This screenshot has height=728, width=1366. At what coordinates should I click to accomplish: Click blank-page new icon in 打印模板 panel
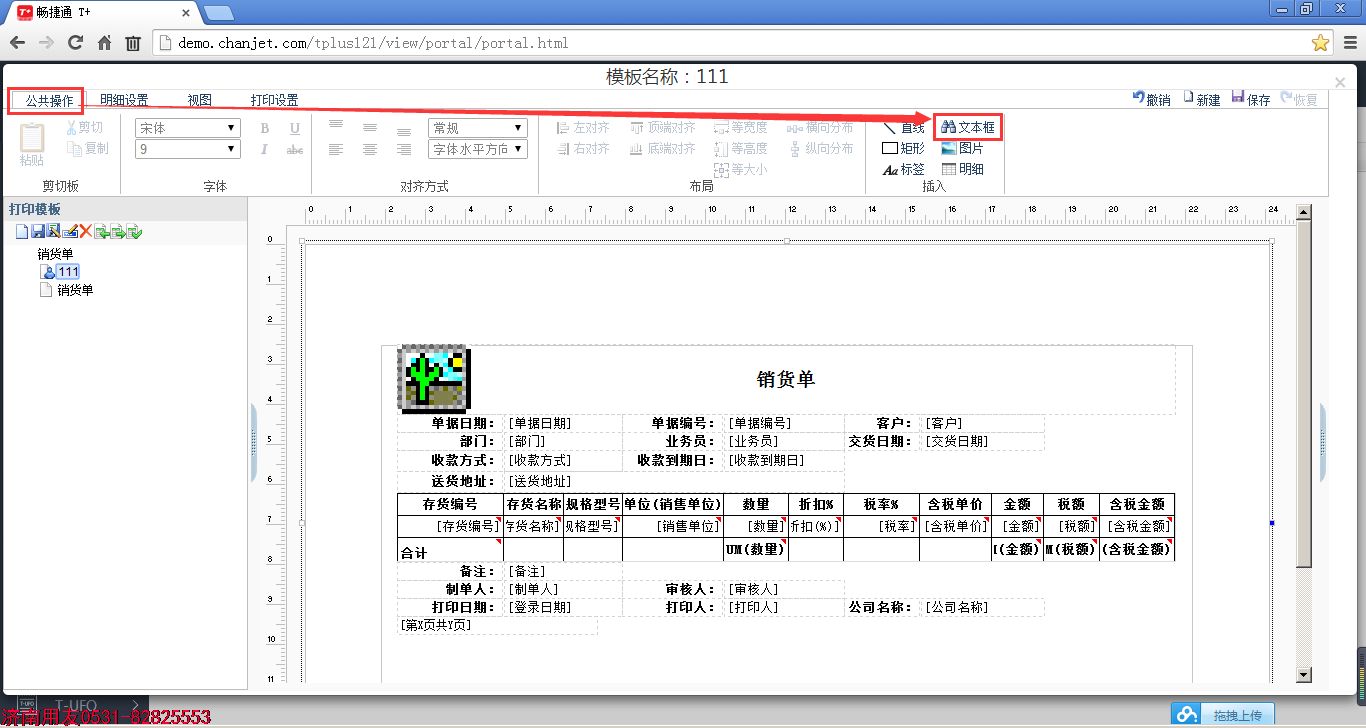pyautogui.click(x=22, y=232)
